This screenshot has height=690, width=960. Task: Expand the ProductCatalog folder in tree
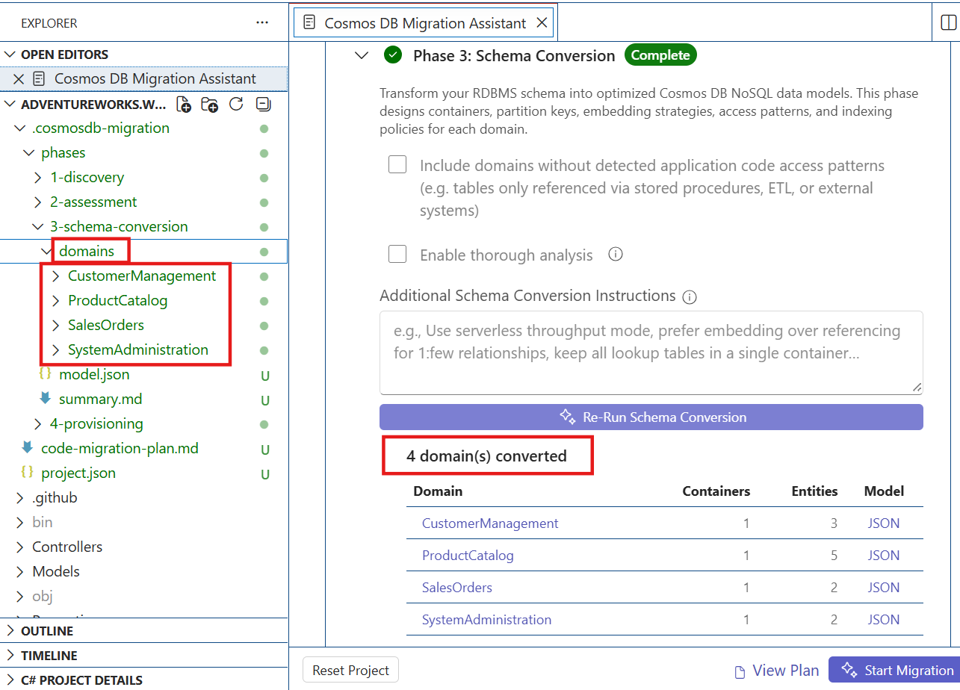coord(56,301)
